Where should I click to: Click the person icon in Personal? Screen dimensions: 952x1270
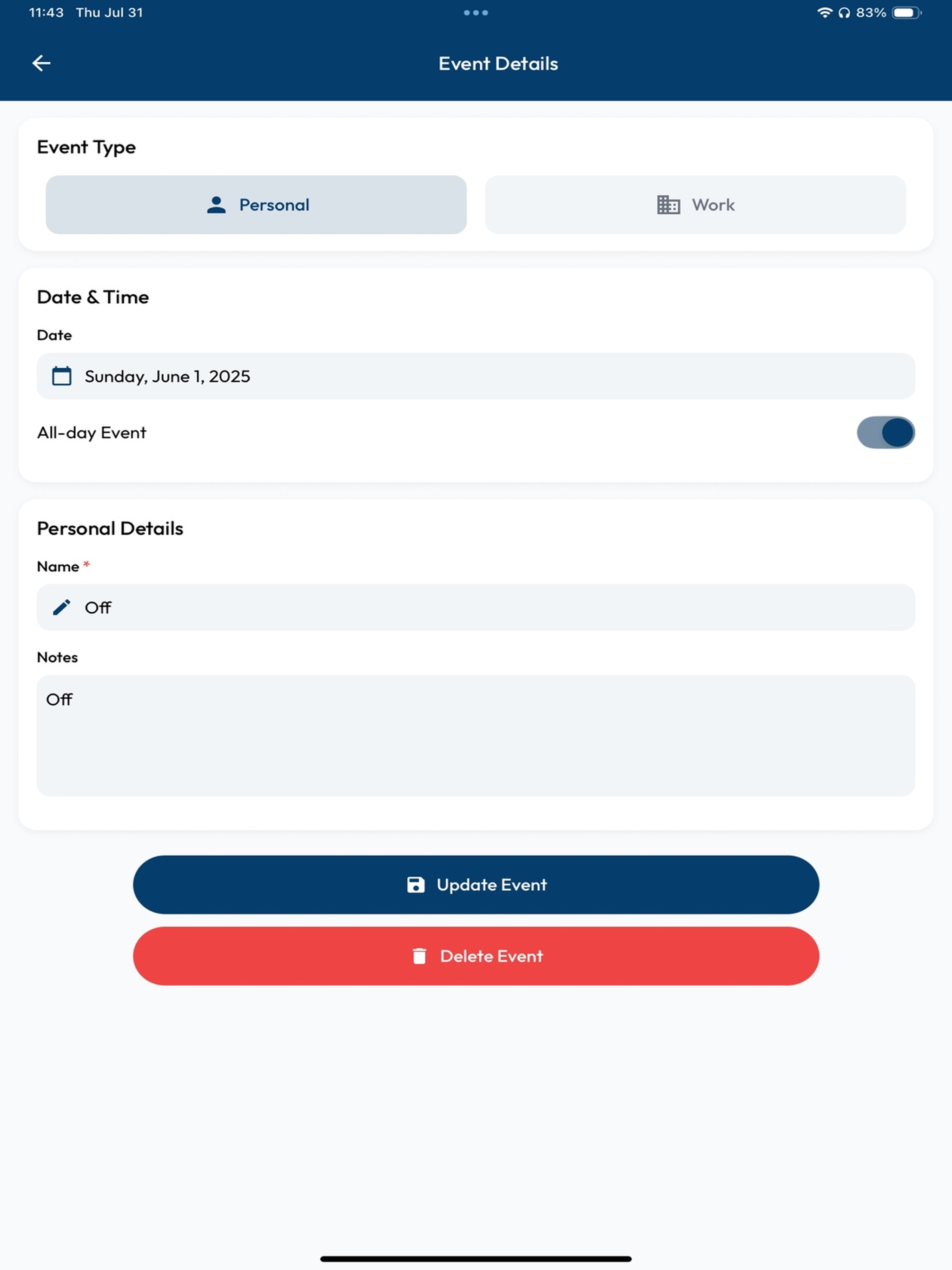coord(217,205)
